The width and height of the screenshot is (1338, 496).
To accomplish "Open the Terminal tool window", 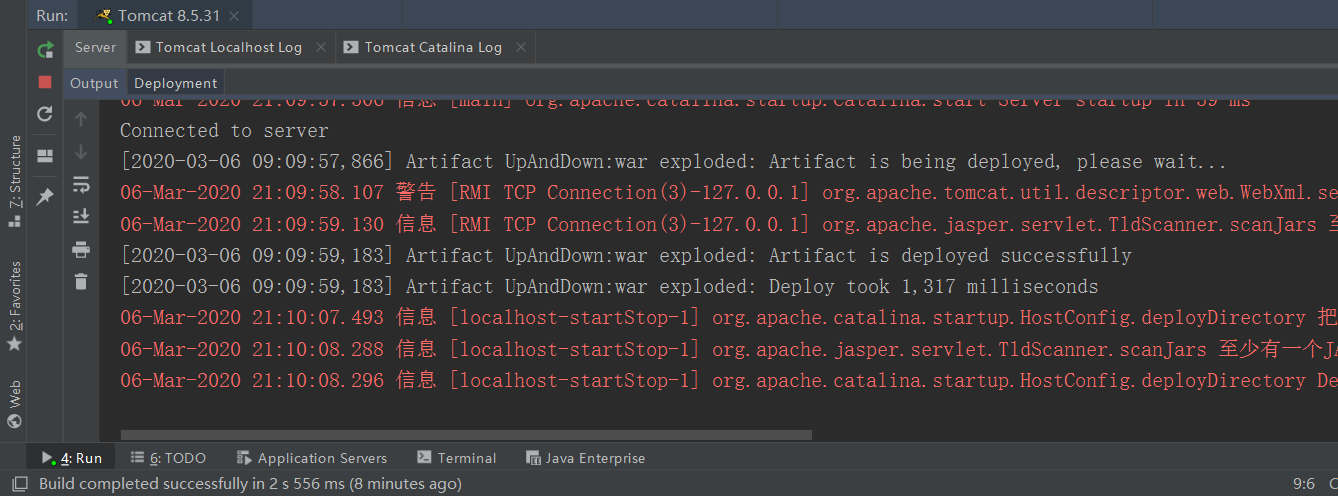I will click(x=457, y=458).
